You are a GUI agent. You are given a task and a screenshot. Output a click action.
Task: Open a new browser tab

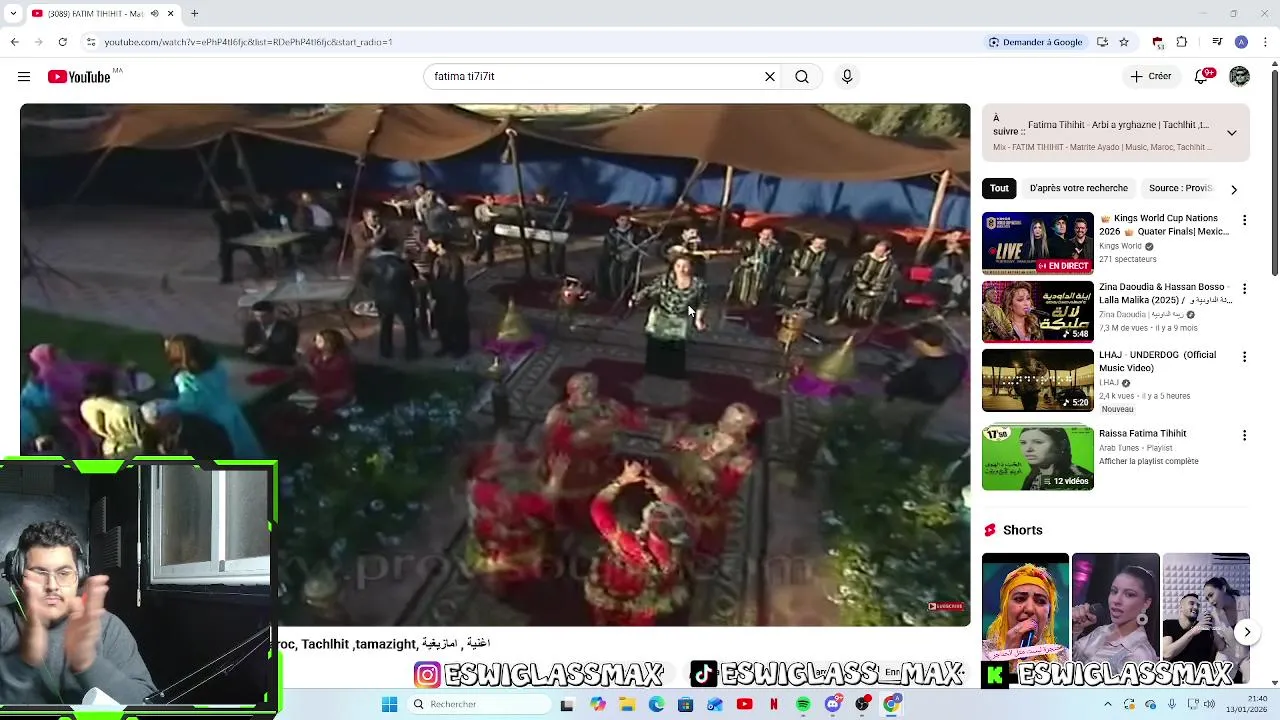[195, 14]
